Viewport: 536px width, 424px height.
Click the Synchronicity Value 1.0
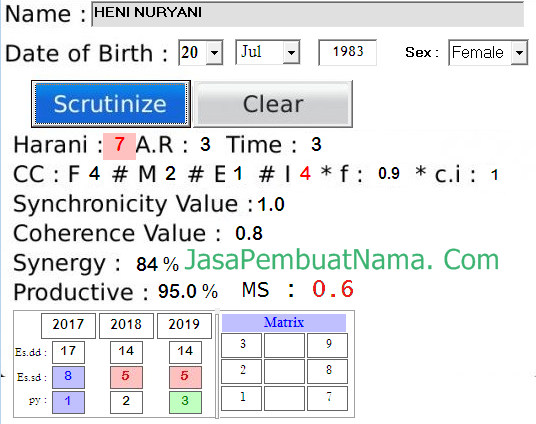pos(271,205)
